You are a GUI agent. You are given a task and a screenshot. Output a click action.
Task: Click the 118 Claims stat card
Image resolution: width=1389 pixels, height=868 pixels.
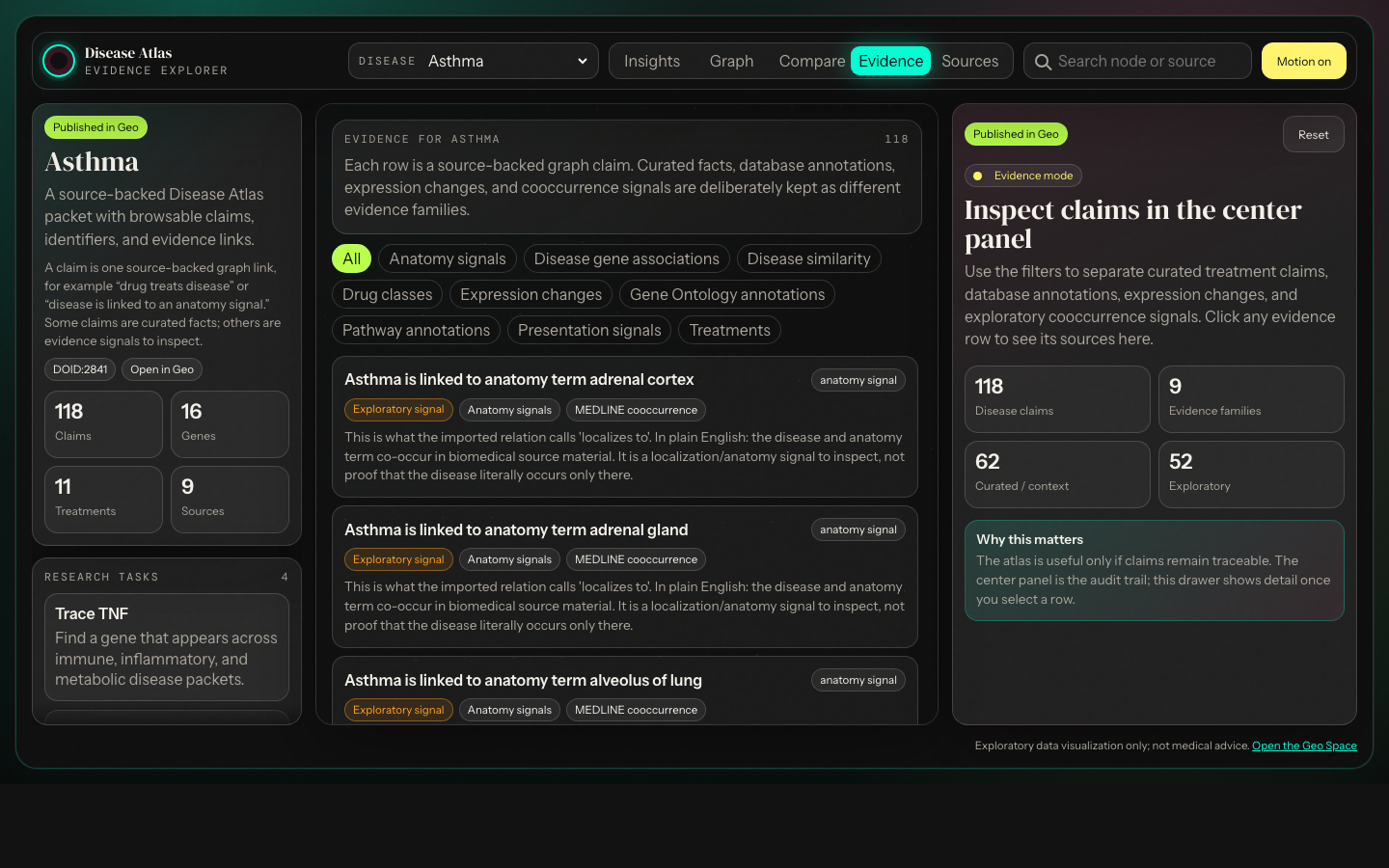103,424
